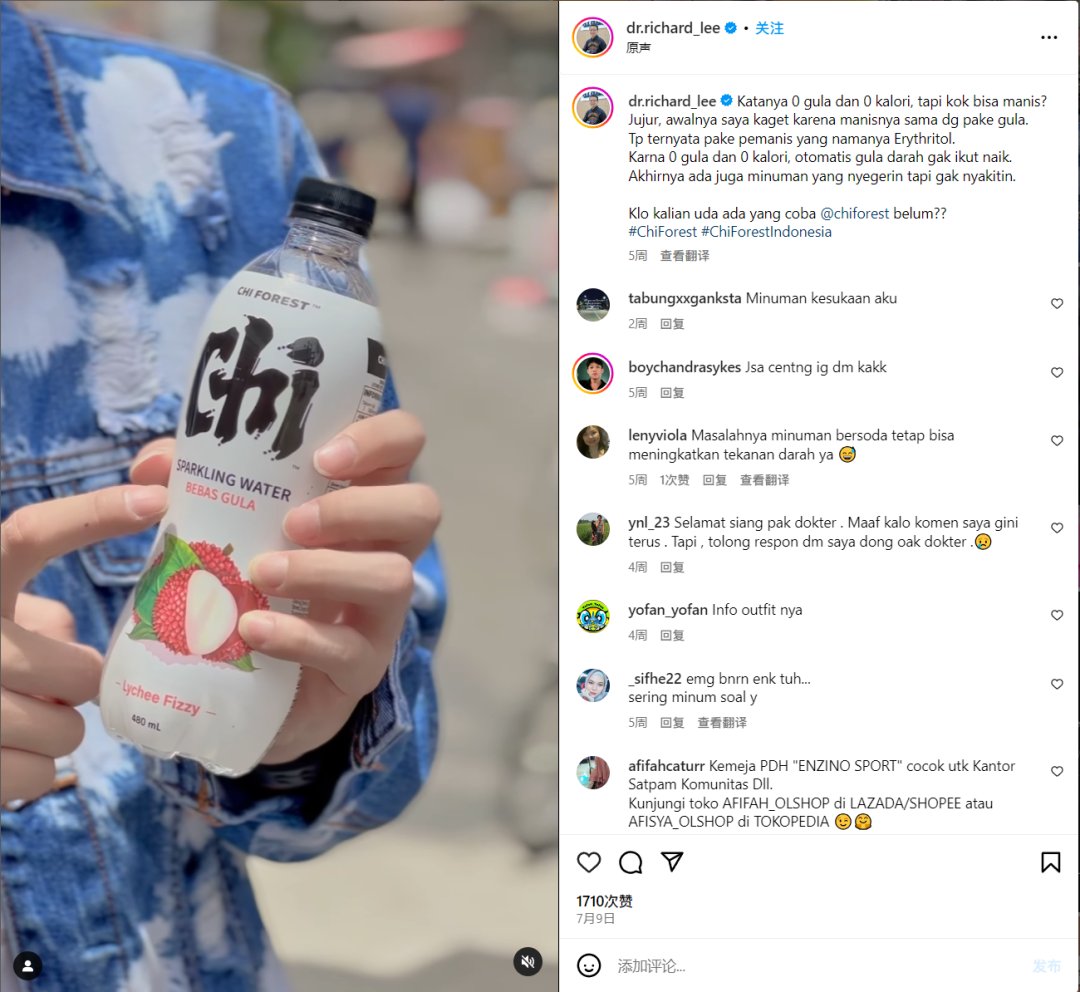Reply to boychandrasykes' comment
The image size is (1080, 992).
coord(672,393)
